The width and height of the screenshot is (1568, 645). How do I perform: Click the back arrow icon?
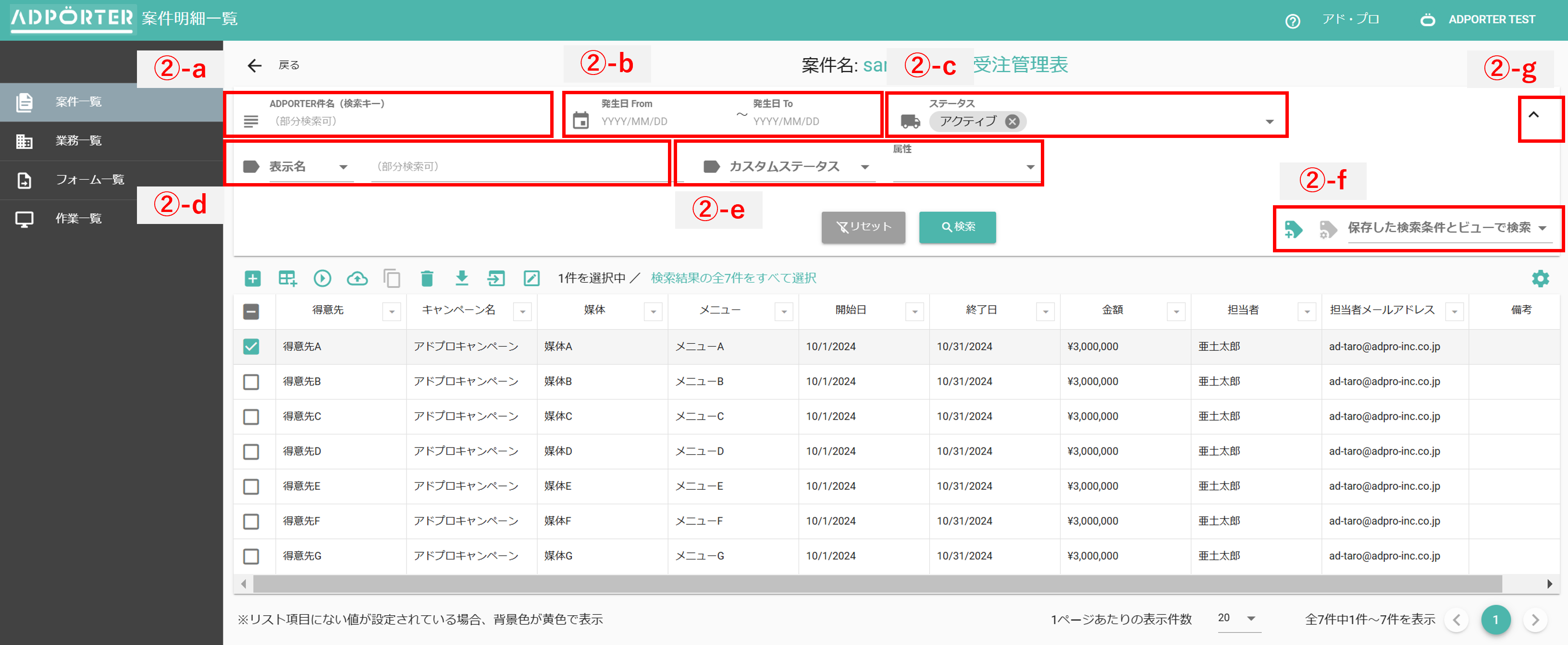254,65
